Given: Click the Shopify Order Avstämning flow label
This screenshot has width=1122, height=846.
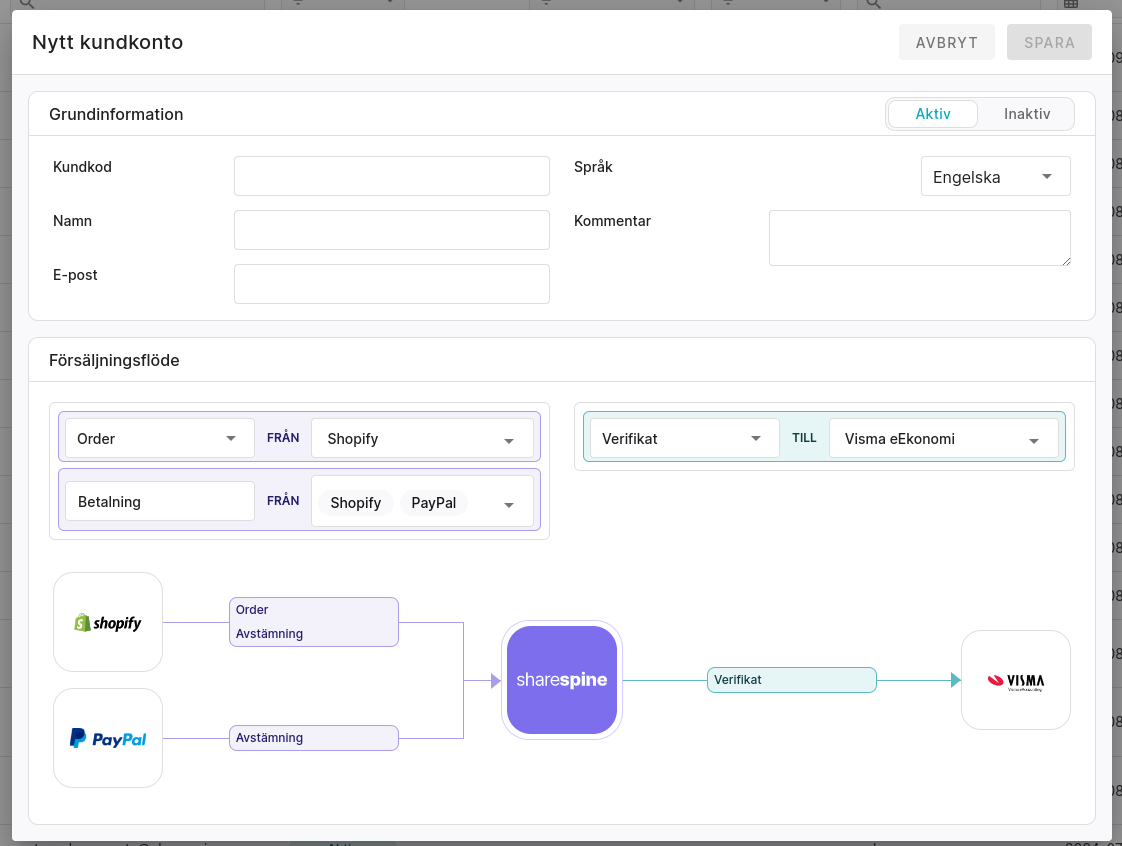Looking at the screenshot, I should click(x=313, y=622).
